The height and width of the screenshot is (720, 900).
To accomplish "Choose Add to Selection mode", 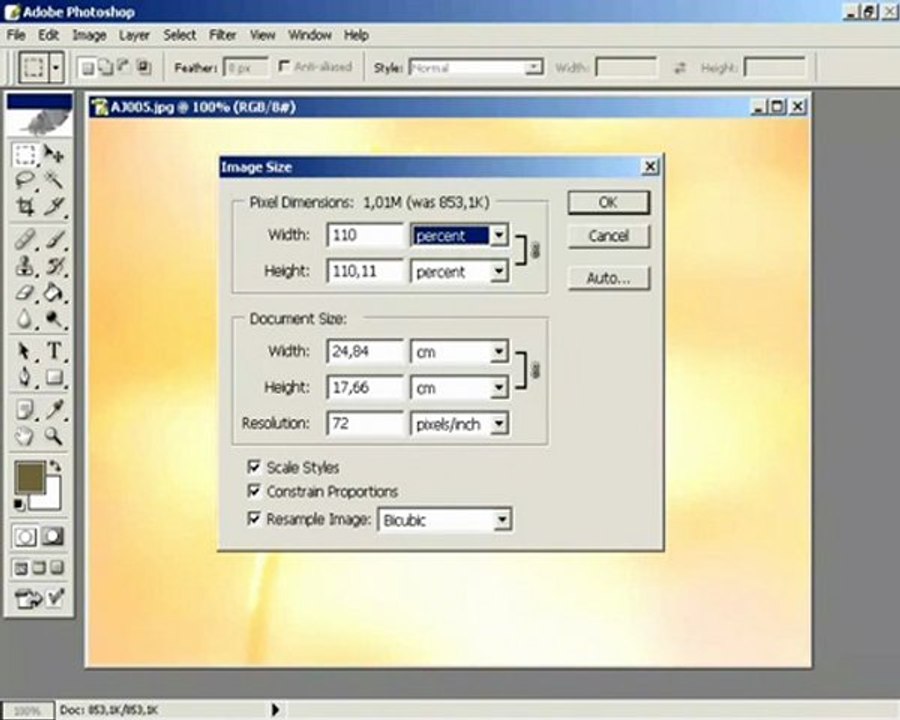I will pos(106,68).
